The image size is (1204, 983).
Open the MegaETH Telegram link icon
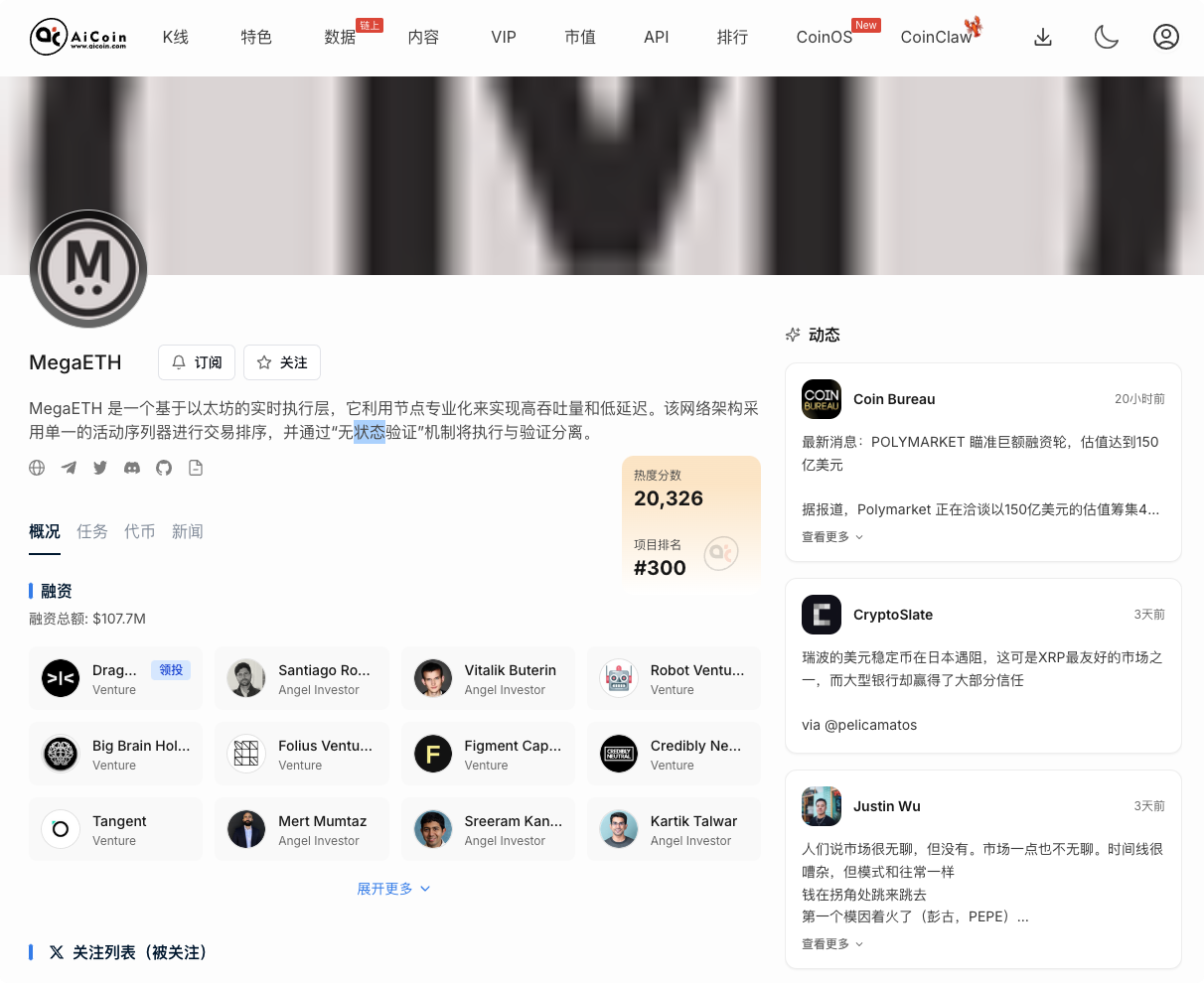69,468
